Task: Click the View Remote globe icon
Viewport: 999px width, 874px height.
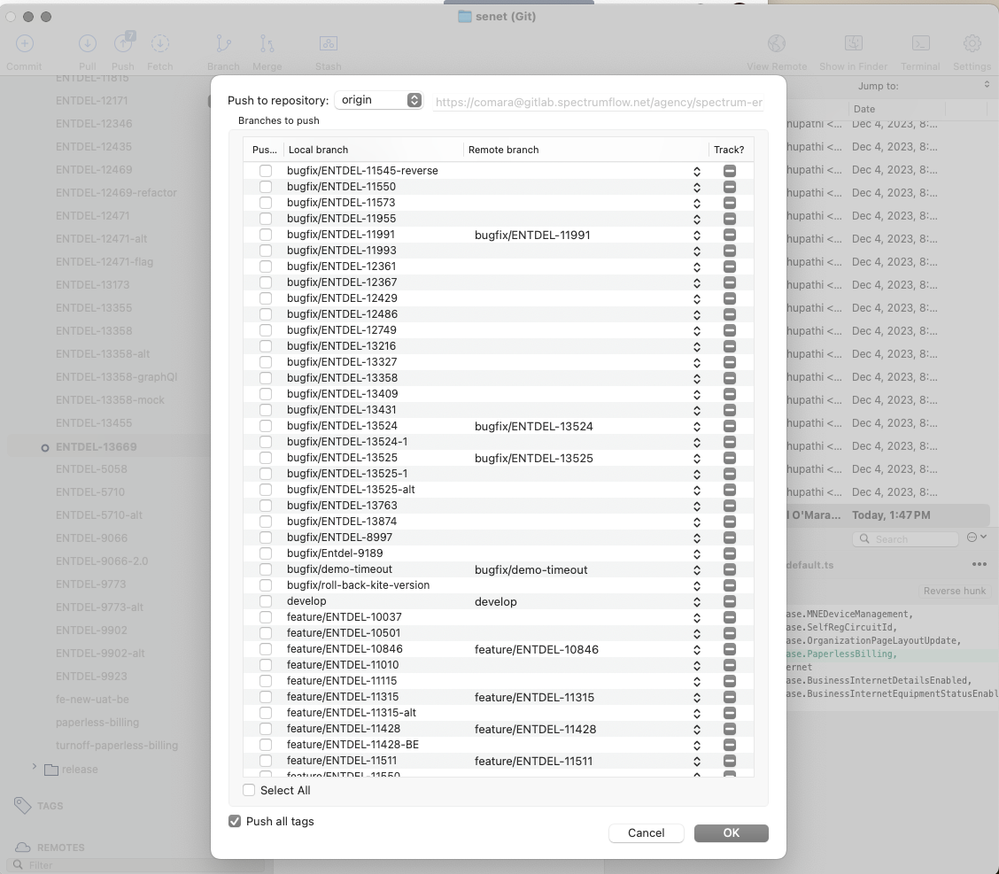Action: (x=776, y=43)
